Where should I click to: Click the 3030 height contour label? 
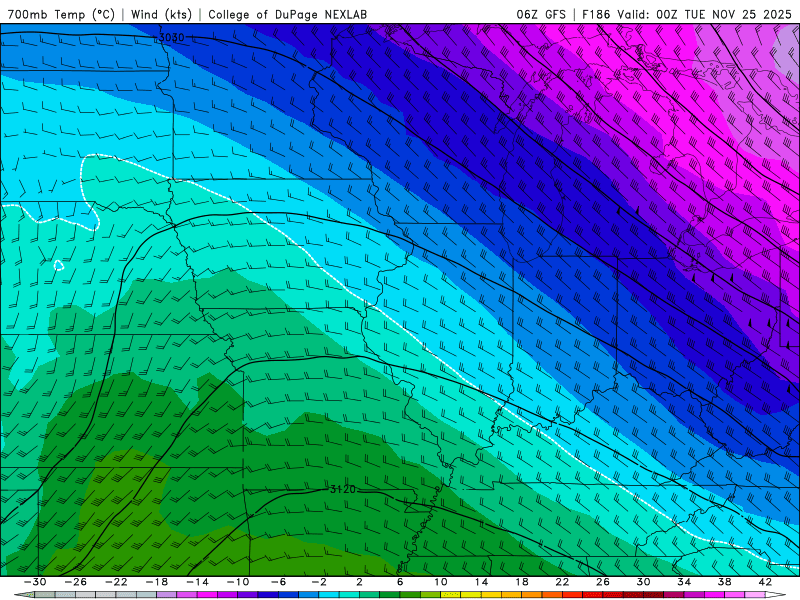171,37
